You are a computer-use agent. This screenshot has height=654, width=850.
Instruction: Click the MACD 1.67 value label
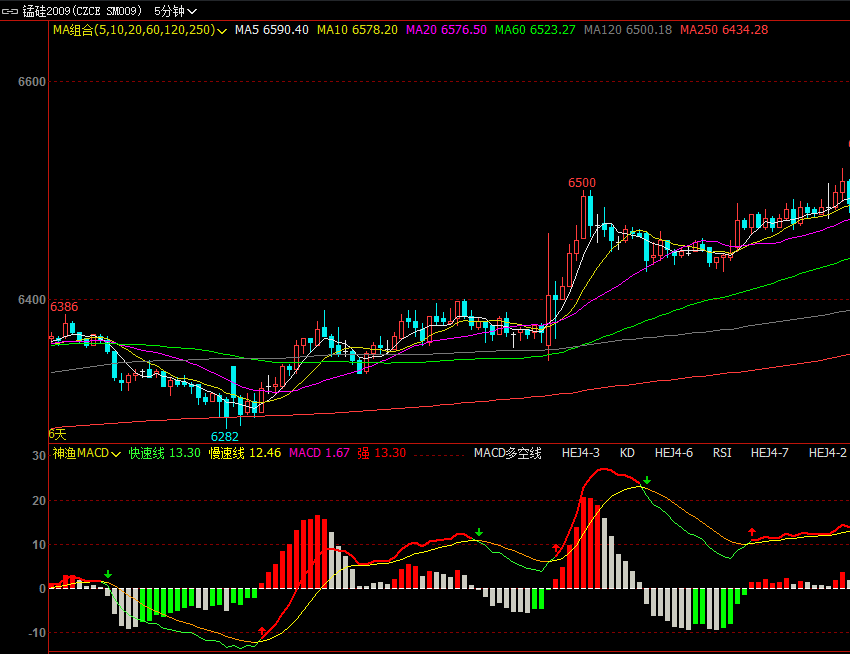coord(319,453)
